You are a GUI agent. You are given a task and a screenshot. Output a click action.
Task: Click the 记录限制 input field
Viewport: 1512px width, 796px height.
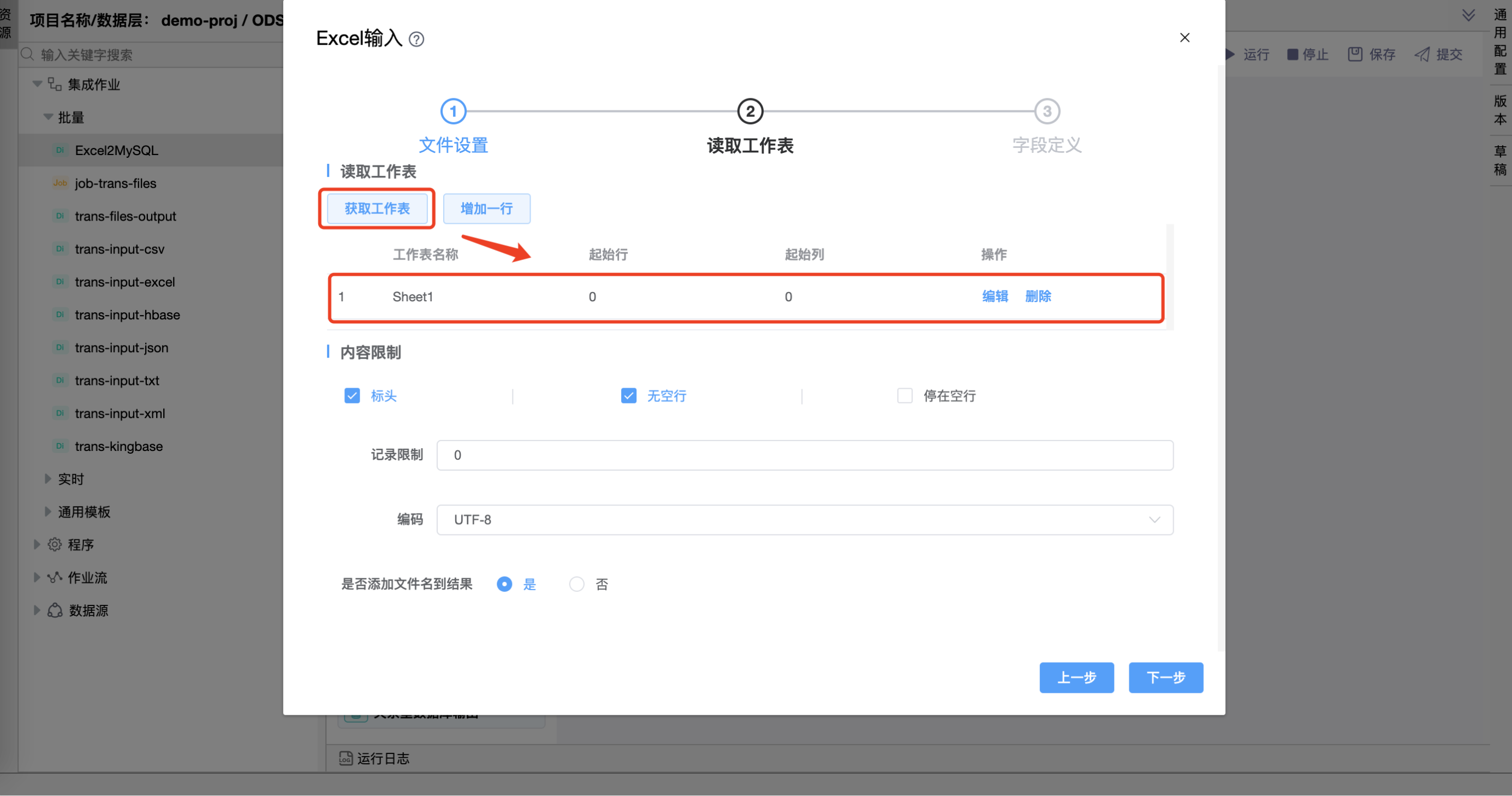[x=804, y=455]
